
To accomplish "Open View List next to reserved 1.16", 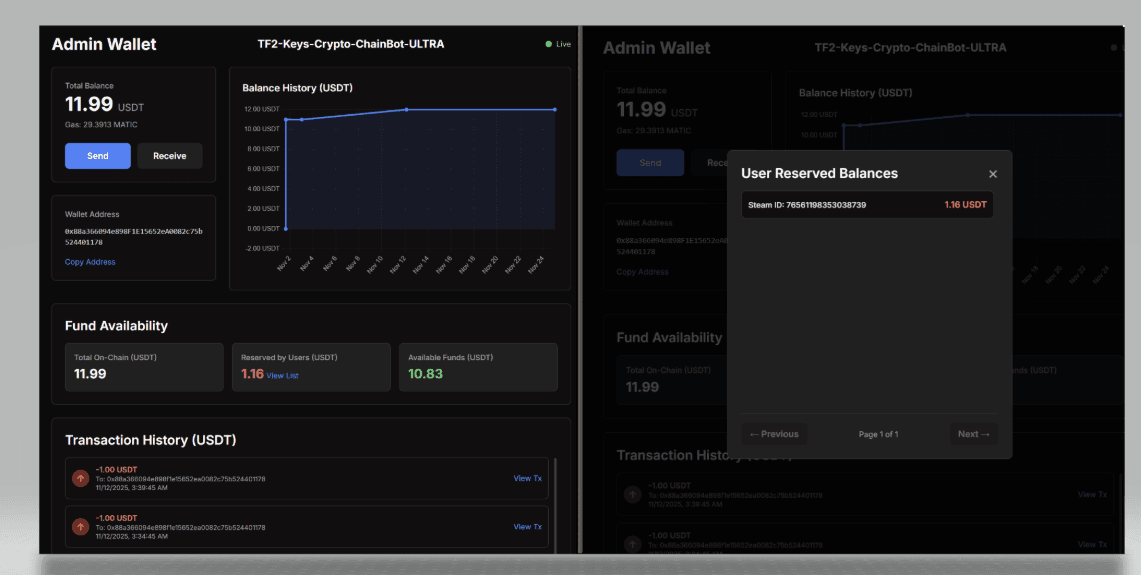I will [x=282, y=376].
